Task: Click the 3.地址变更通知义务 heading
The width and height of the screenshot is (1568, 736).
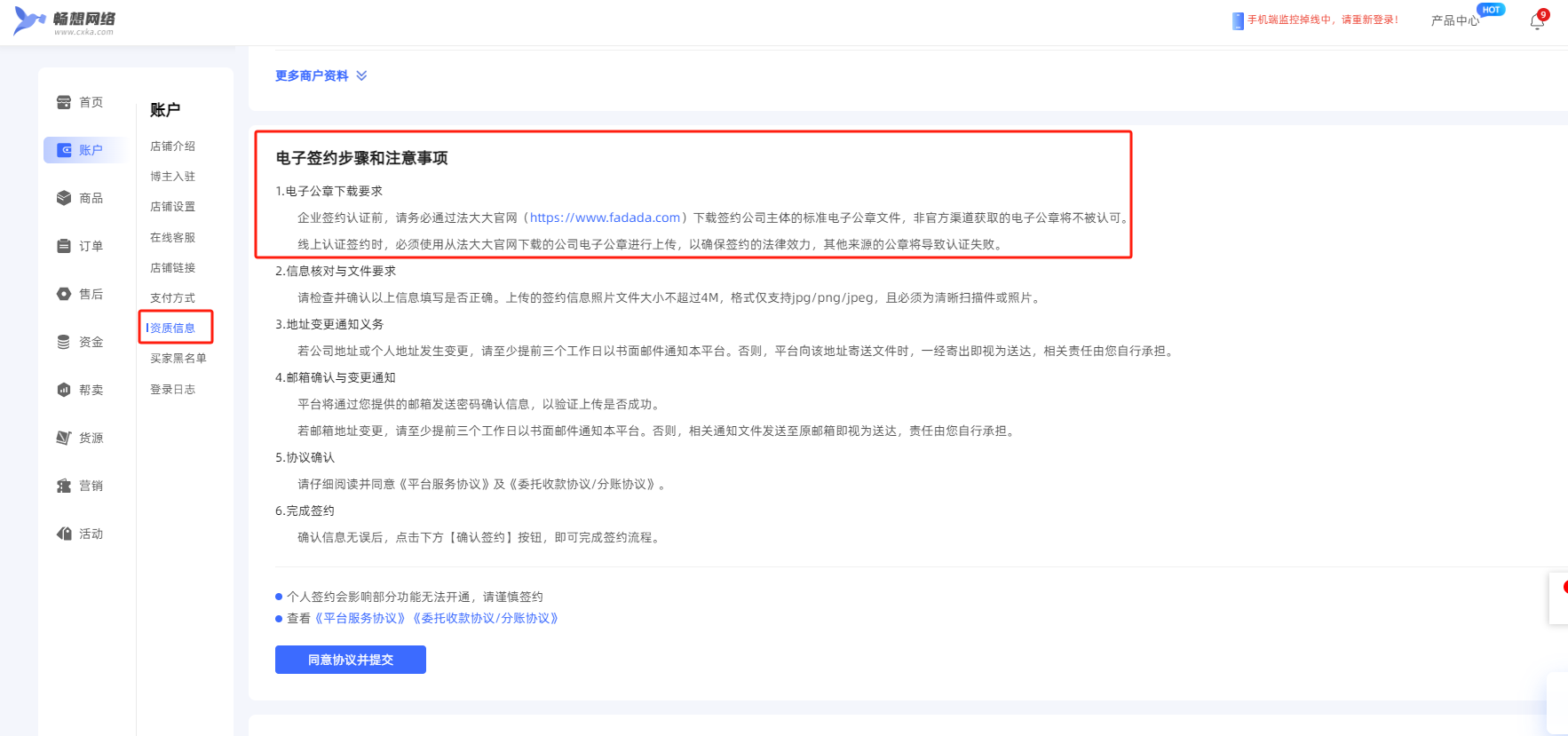Action: coord(329,324)
